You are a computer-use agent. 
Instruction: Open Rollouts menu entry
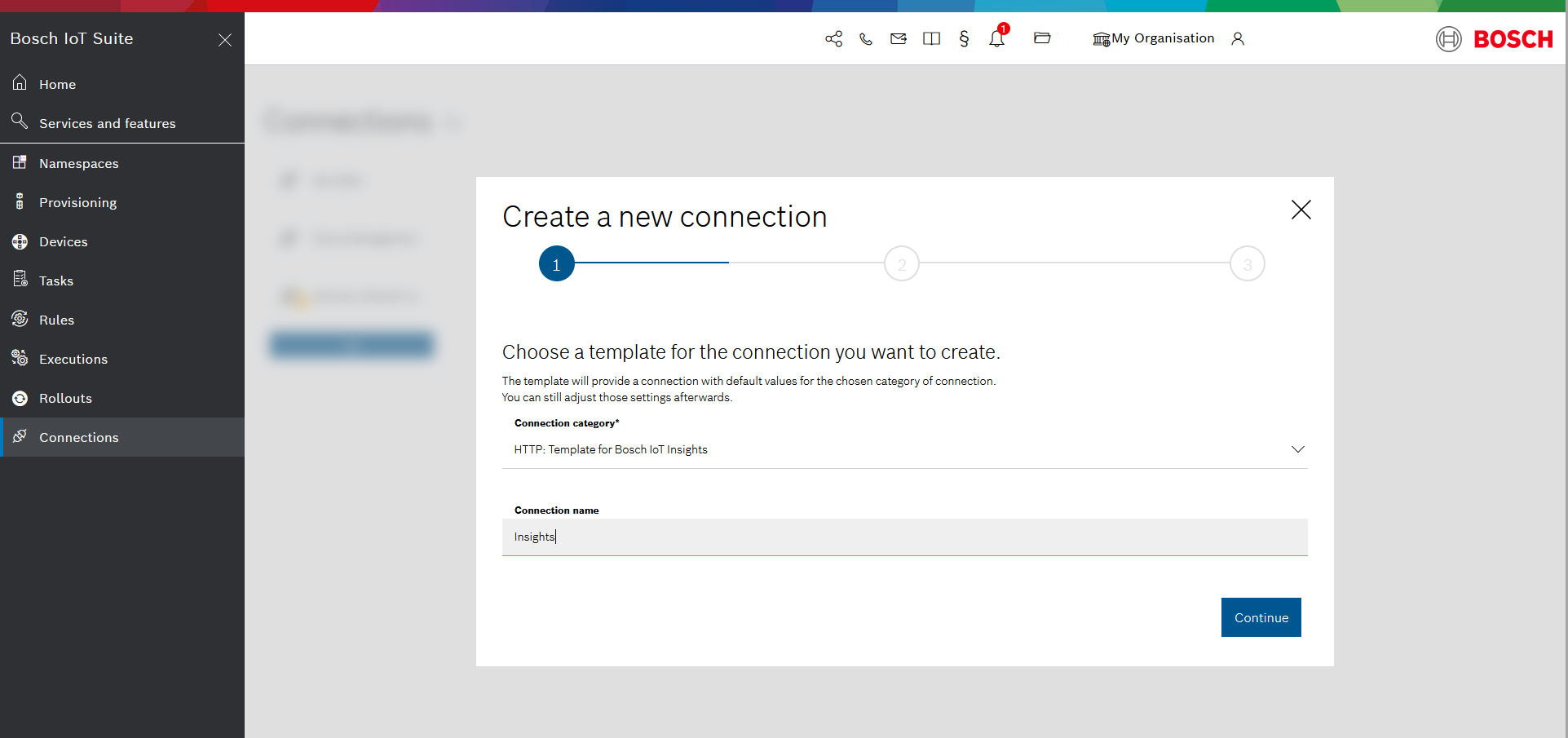122,398
